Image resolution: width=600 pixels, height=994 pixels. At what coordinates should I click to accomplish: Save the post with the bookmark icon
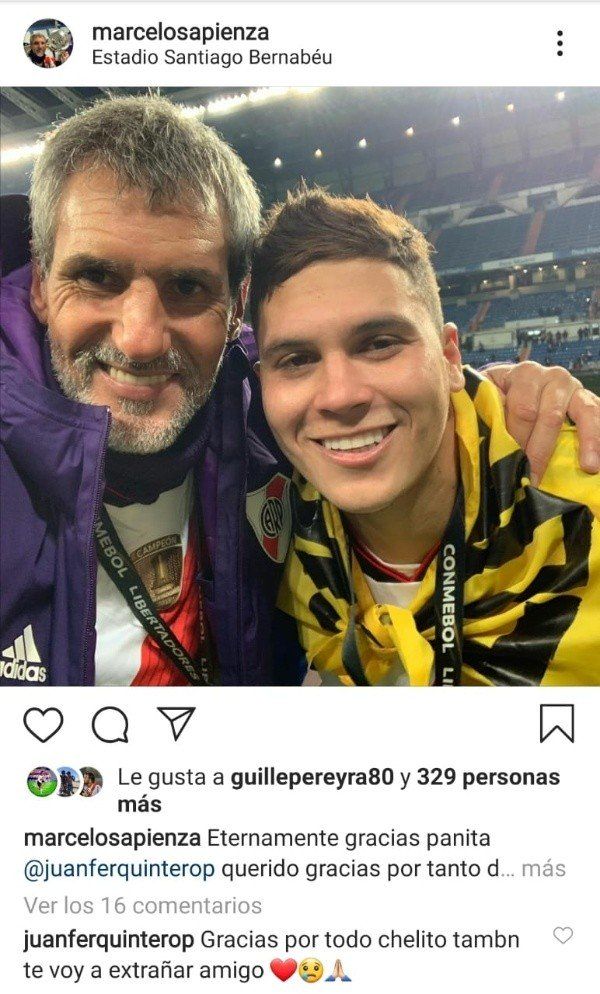click(x=557, y=723)
